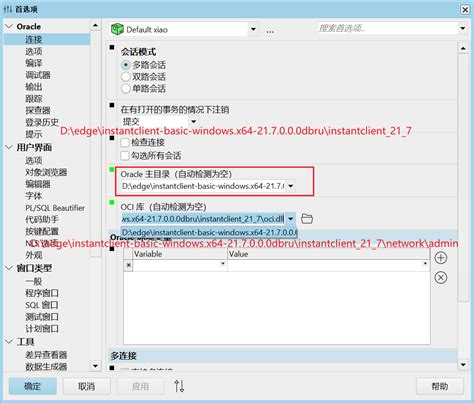The height and width of the screenshot is (403, 474).
Task: Add a new Oracle variable with the plus icon
Action: [441, 258]
